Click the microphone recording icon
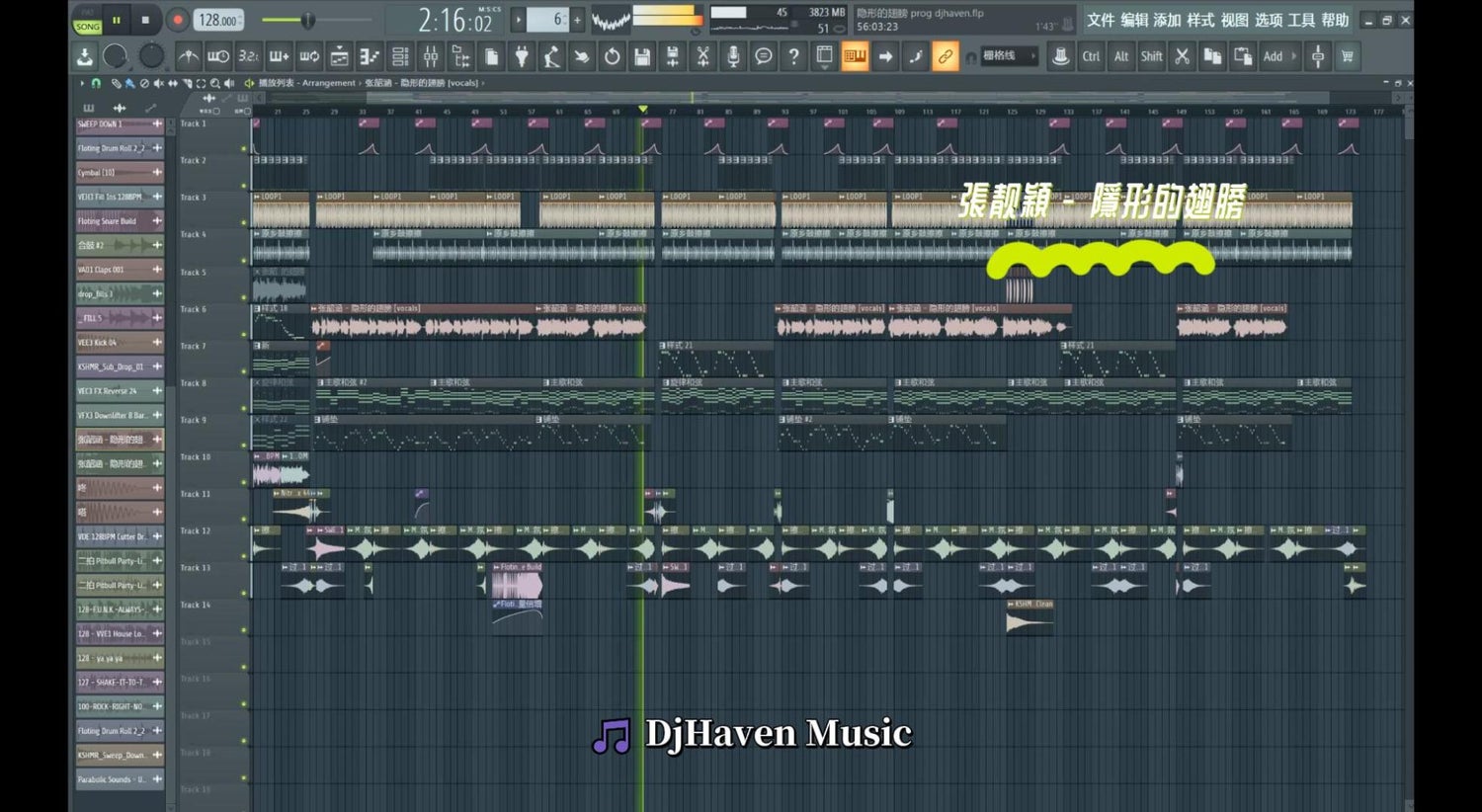Viewport: 1482px width, 812px height. point(733,56)
